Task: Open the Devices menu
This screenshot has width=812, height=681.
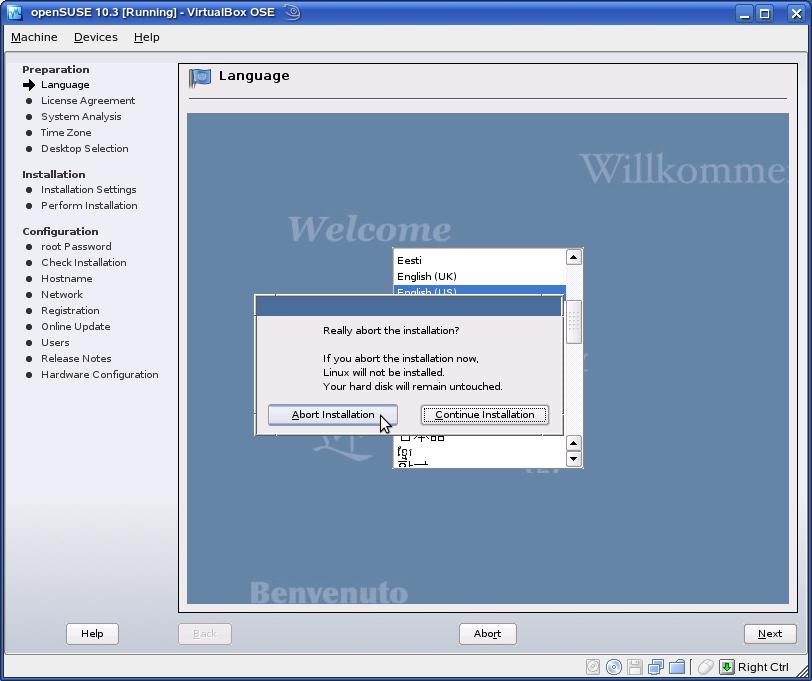Action: (96, 37)
